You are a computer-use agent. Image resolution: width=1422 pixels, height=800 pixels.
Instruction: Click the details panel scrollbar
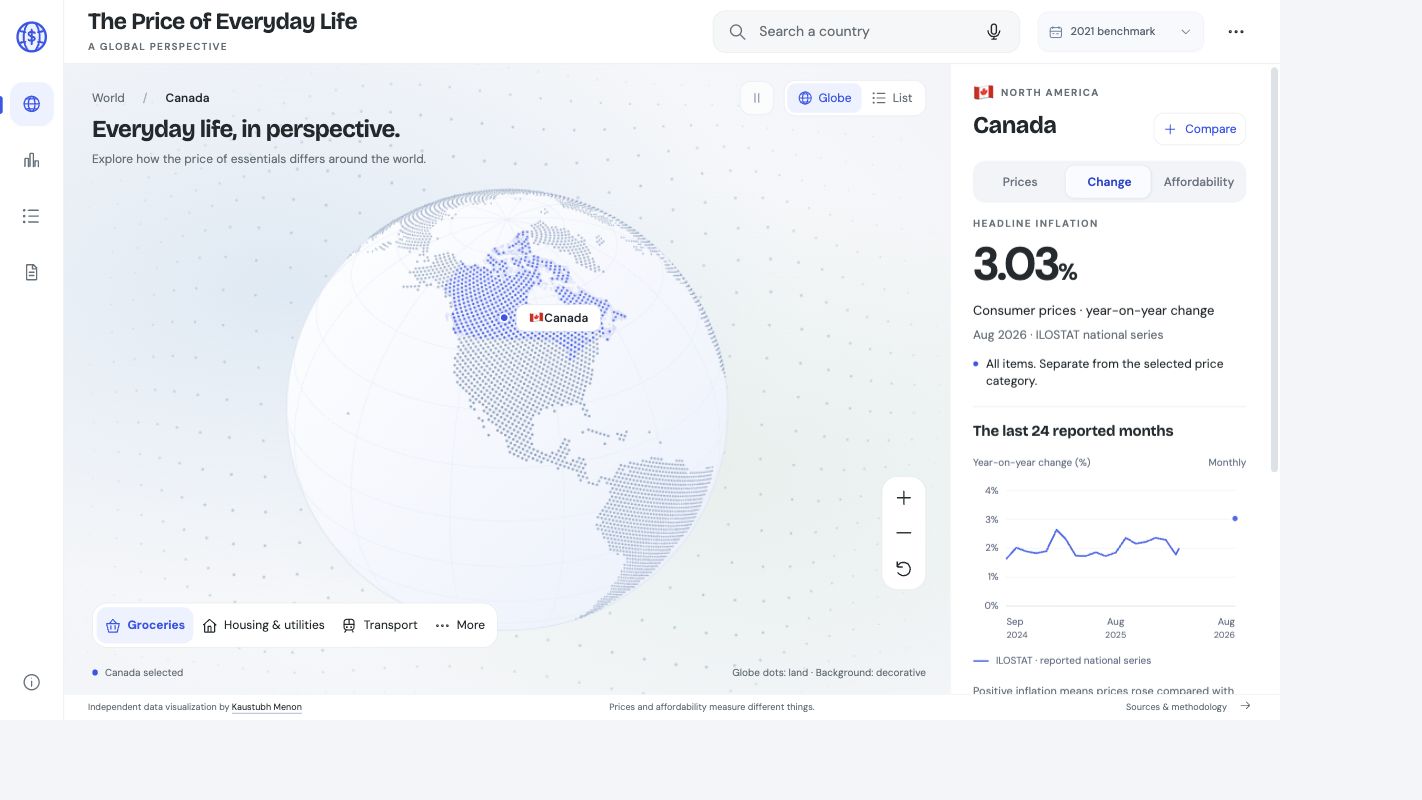(x=1274, y=270)
